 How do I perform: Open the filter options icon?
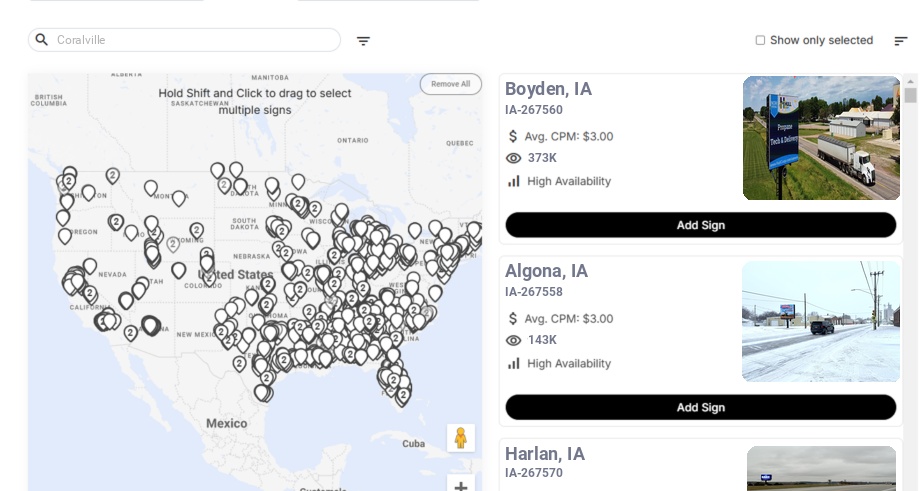363,41
